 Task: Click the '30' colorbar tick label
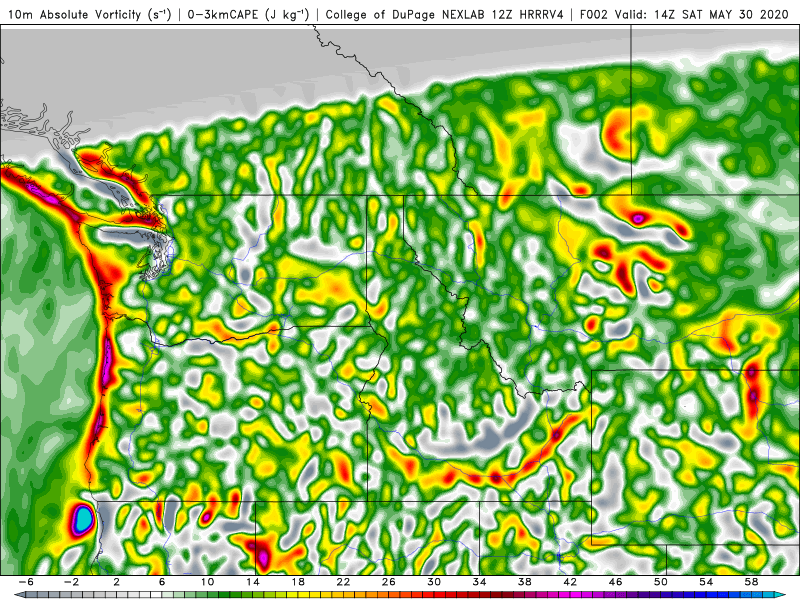(x=434, y=582)
